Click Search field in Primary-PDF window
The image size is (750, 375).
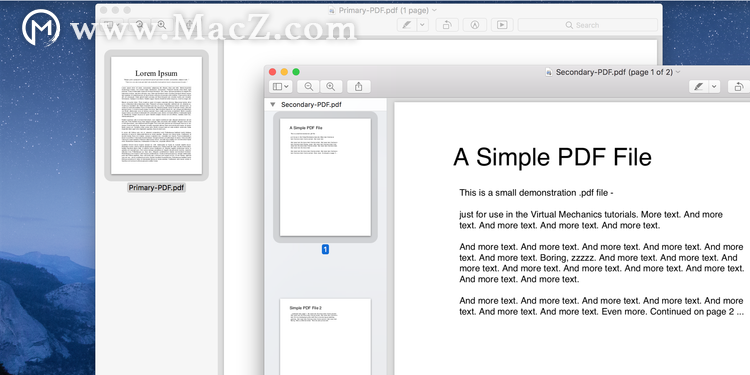pos(588,25)
